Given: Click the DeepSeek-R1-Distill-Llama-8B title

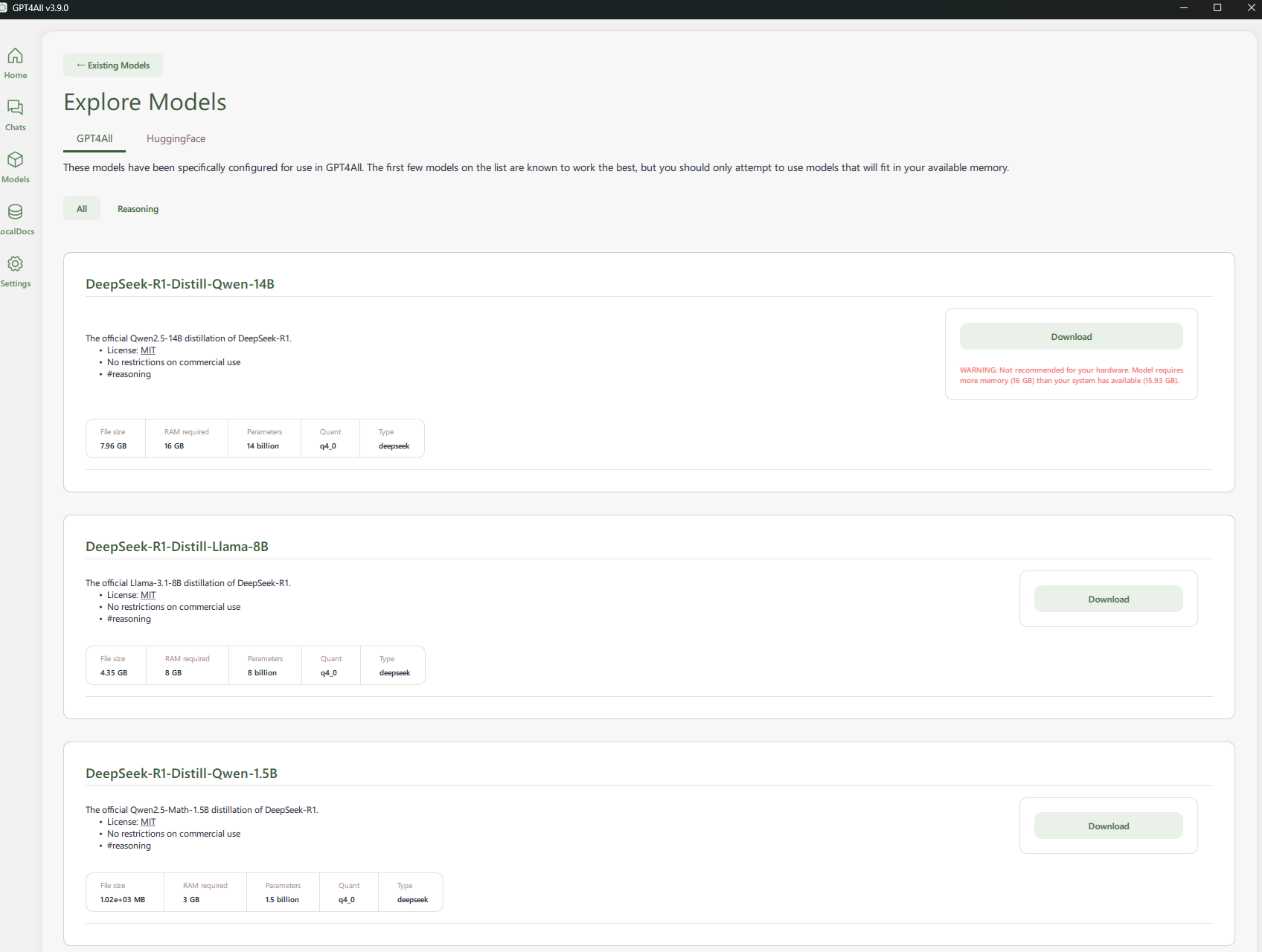Looking at the screenshot, I should coord(177,547).
